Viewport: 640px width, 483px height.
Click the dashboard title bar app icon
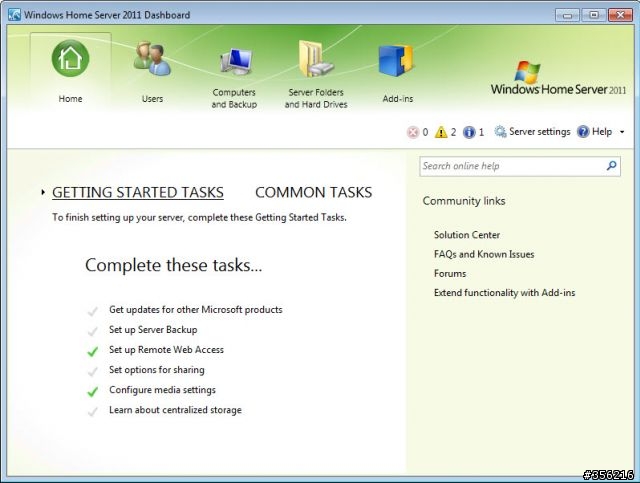14,15
